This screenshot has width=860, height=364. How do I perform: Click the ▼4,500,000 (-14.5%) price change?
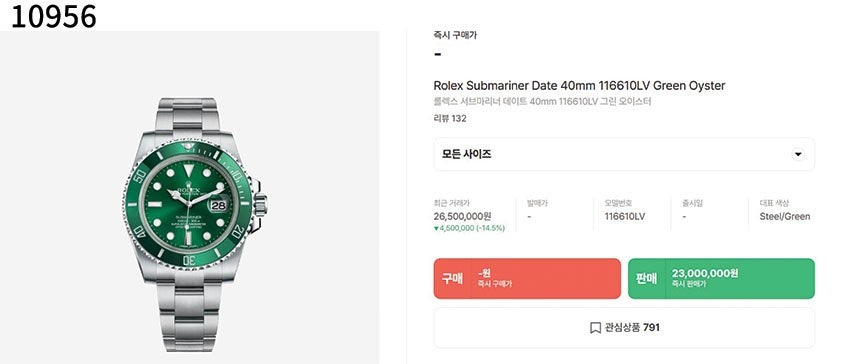click(469, 228)
